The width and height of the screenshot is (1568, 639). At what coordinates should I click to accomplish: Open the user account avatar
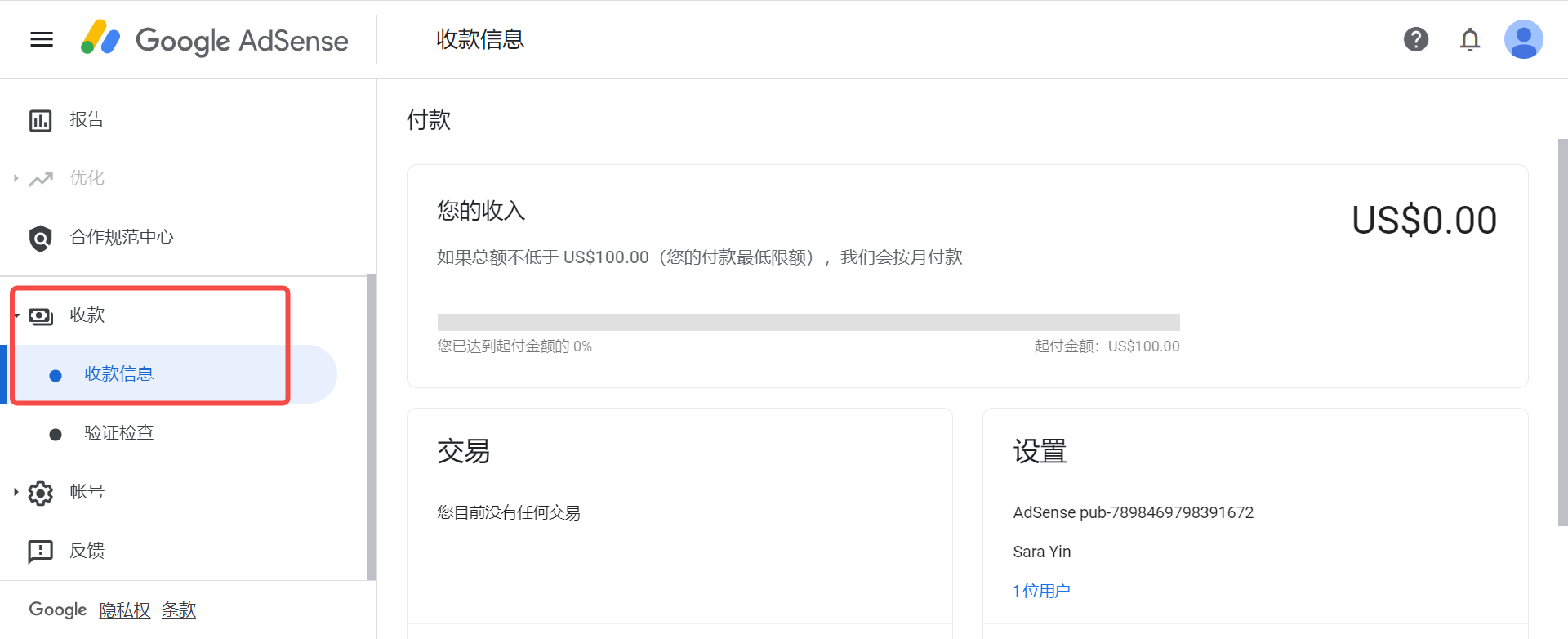click(x=1523, y=39)
